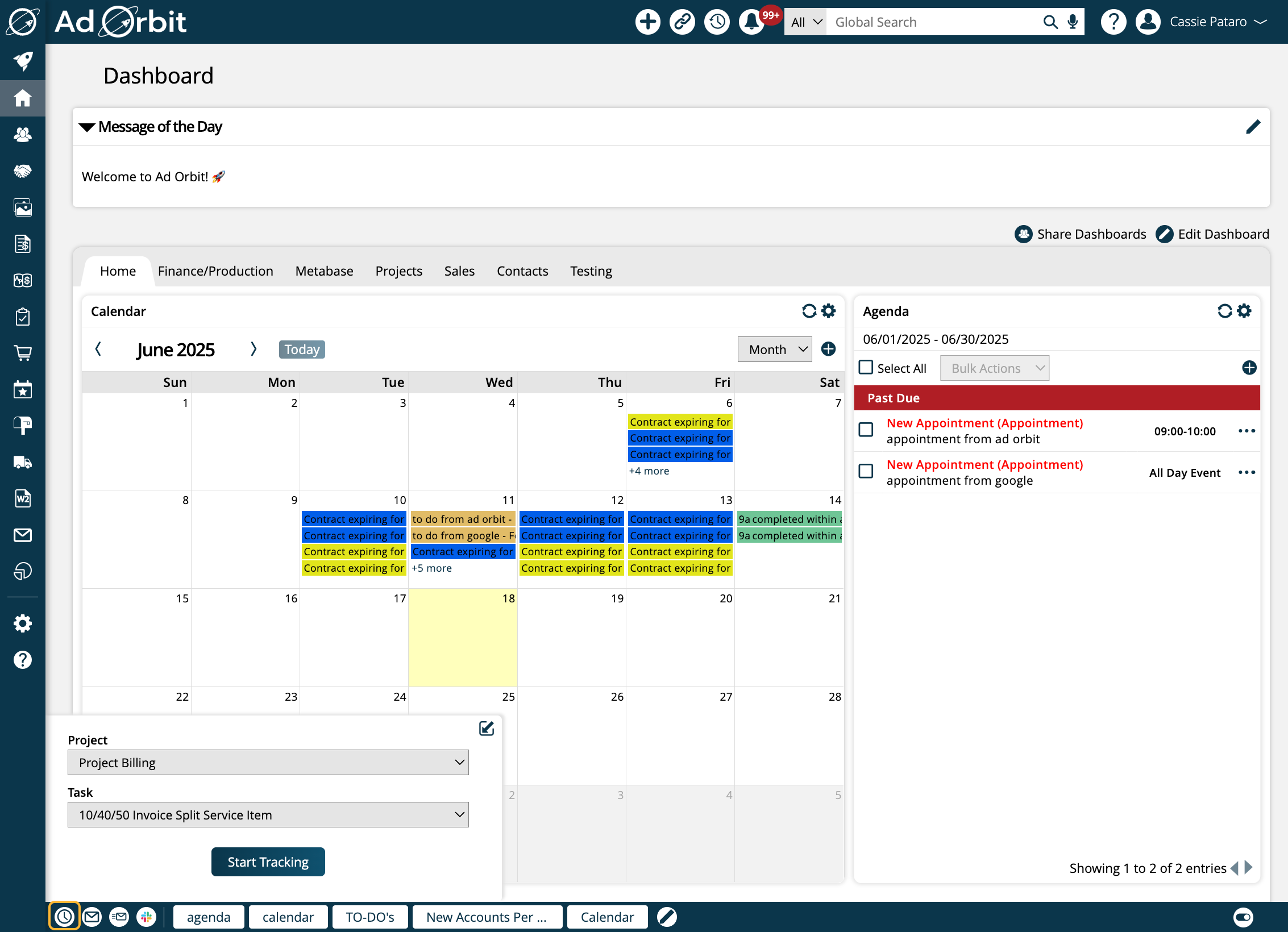Open notifications bell with 99+ badge
The image size is (1288, 932).
751,22
